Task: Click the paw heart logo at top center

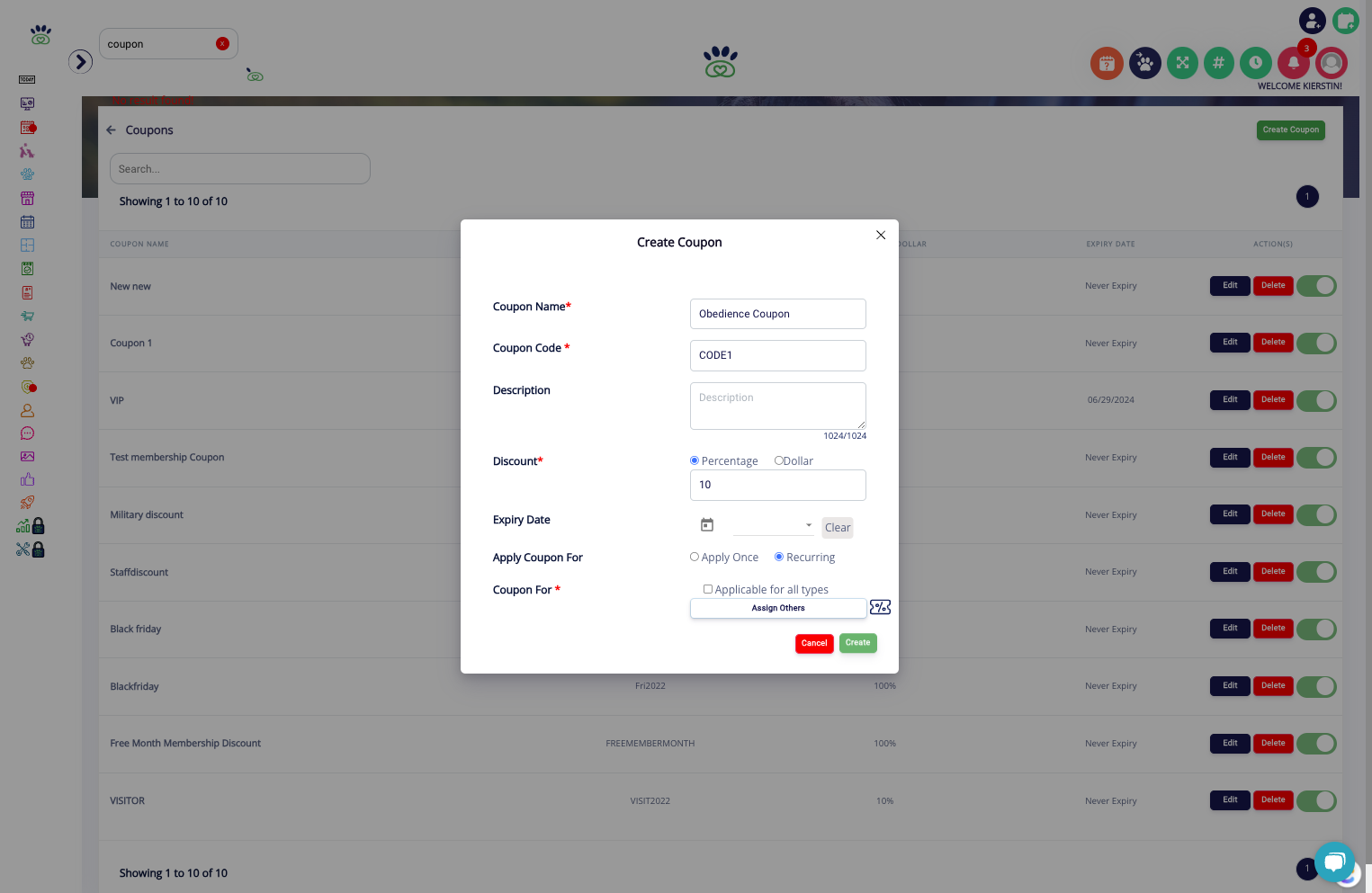Action: pos(721,62)
